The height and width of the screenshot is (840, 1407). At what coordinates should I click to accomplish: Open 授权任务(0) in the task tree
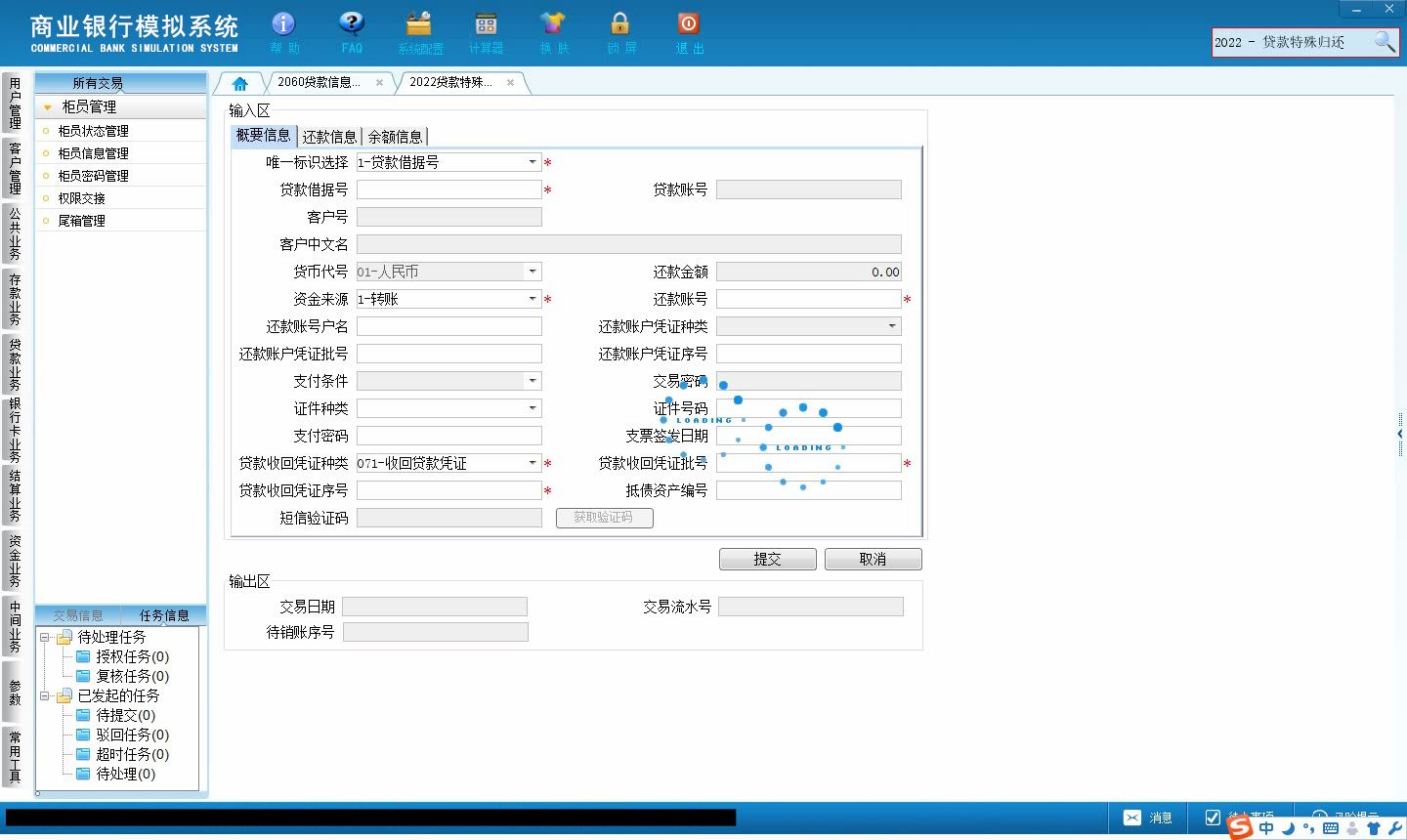tap(132, 656)
